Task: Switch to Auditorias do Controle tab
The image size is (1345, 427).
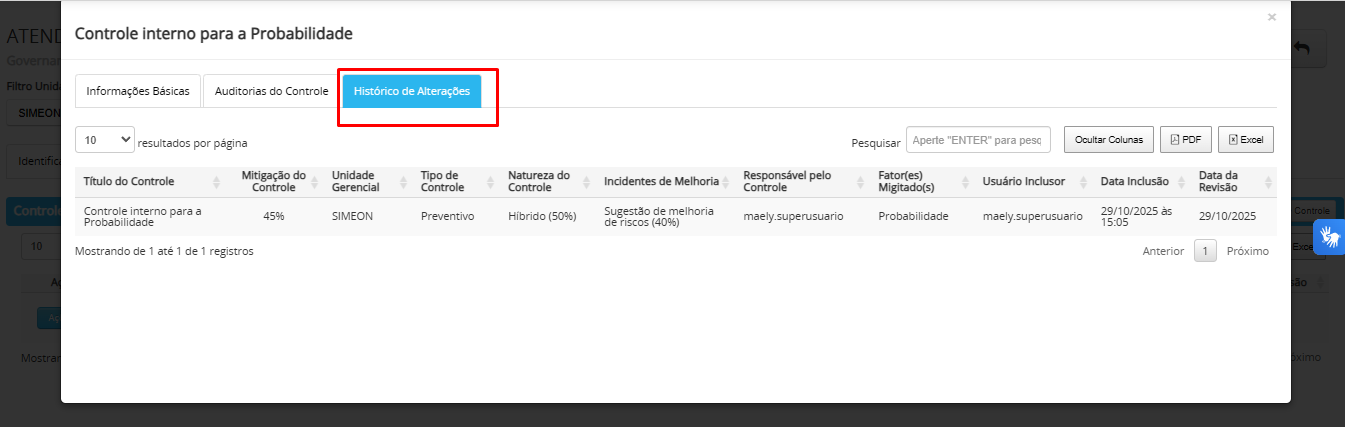Action: point(271,91)
